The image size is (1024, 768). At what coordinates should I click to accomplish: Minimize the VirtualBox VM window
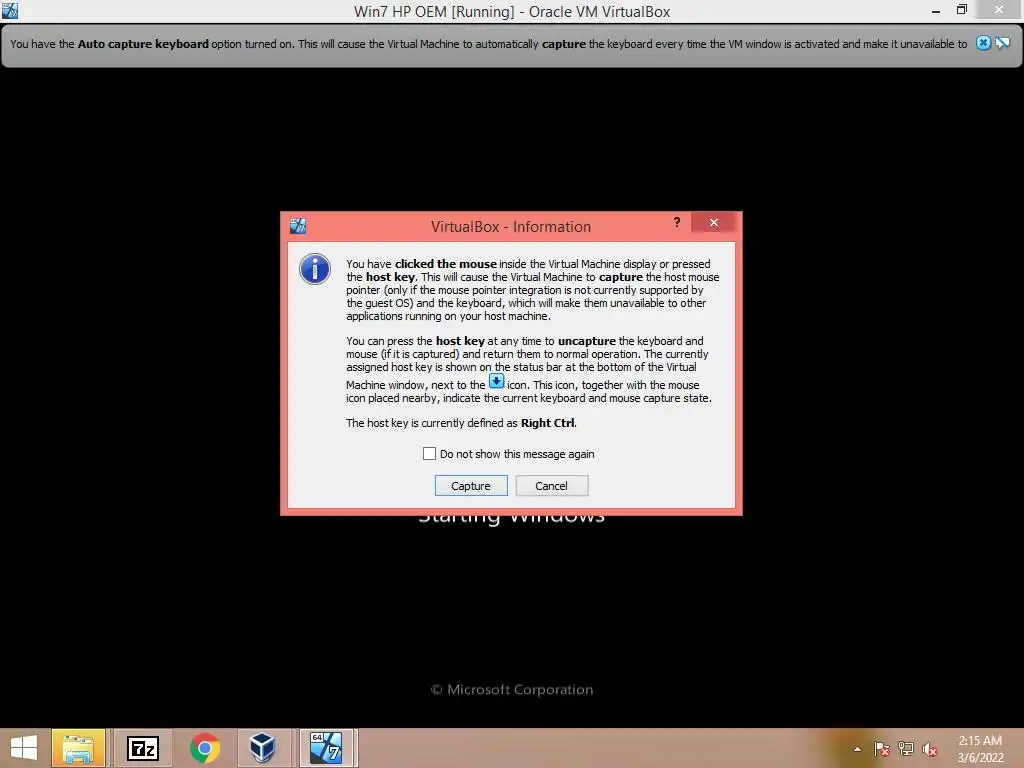(x=936, y=10)
